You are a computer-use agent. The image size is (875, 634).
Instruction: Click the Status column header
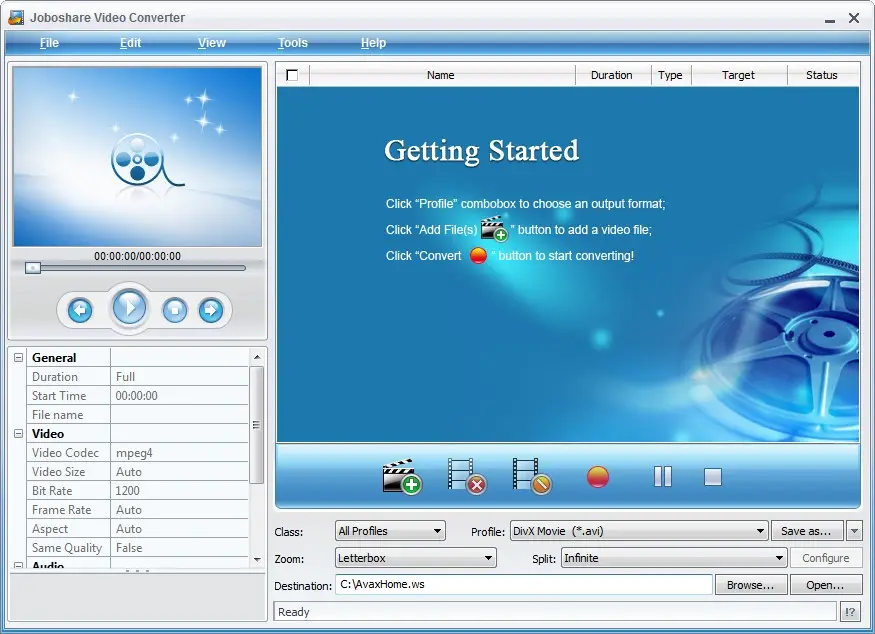pyautogui.click(x=823, y=75)
